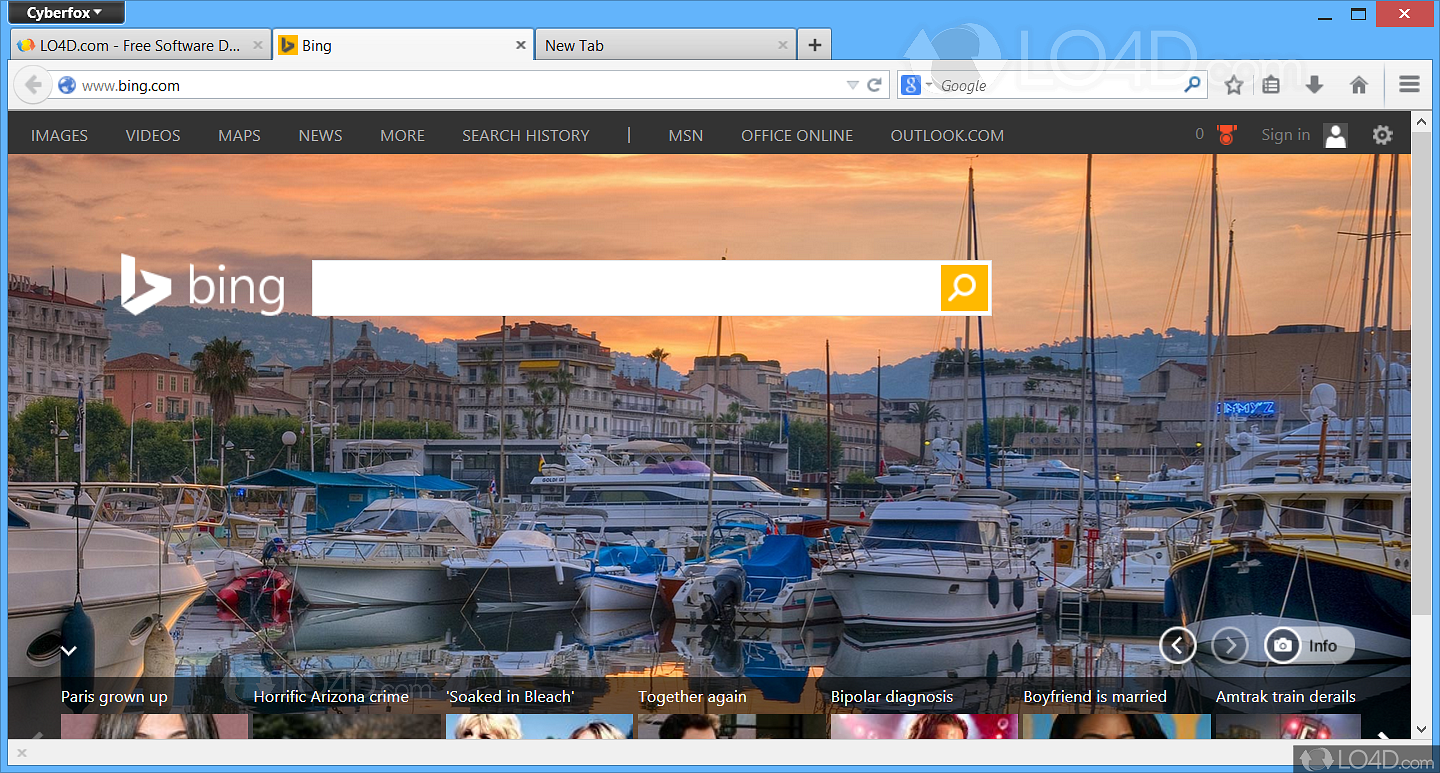The width and height of the screenshot is (1440, 773).
Task: Show bookmarks list icon in toolbar
Action: pos(1271,85)
